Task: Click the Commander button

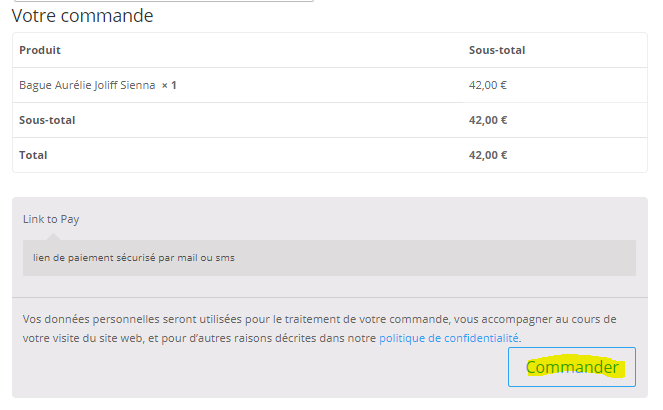Action: tap(571, 368)
